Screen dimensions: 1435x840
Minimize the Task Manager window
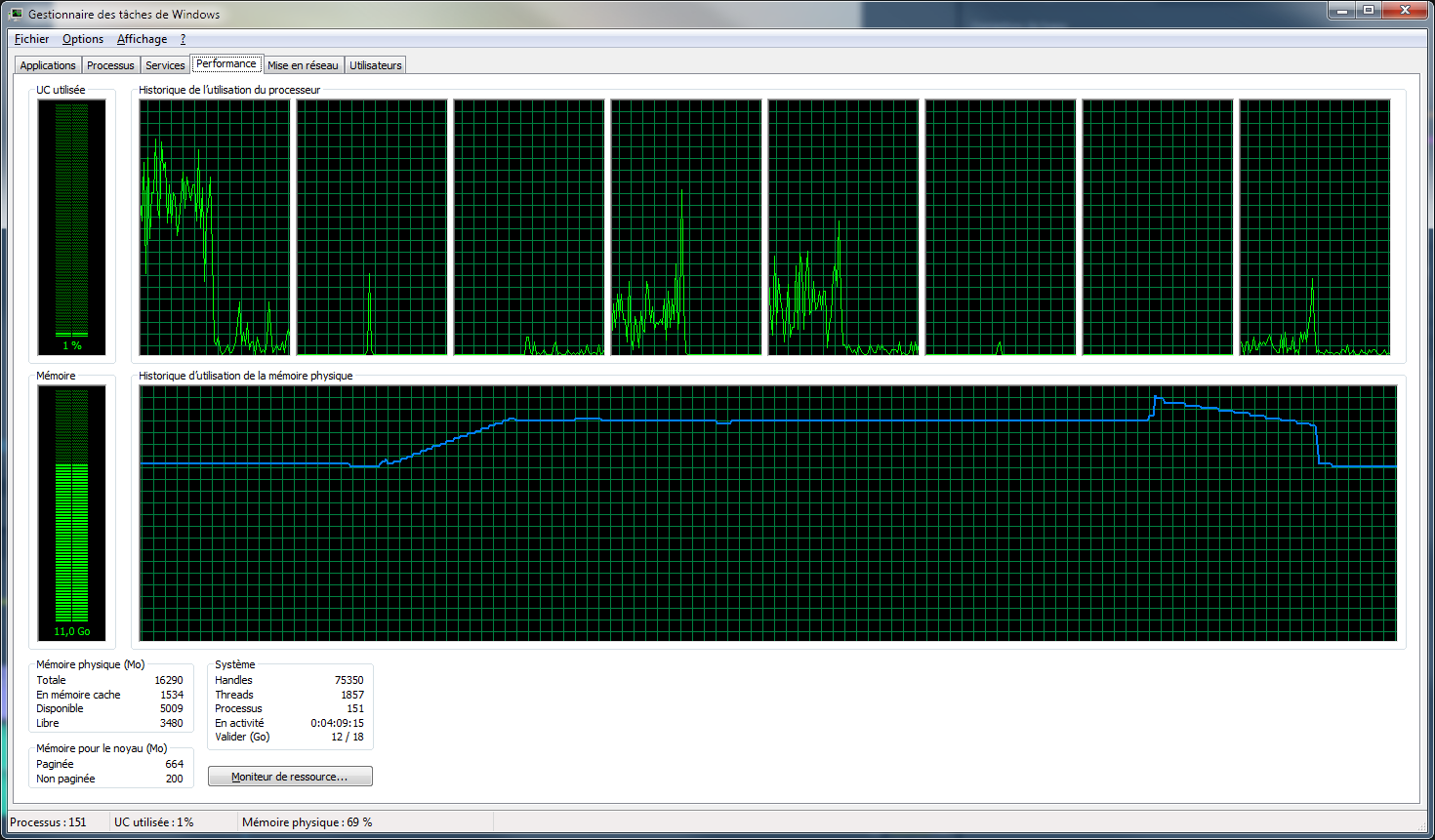pos(1342,11)
